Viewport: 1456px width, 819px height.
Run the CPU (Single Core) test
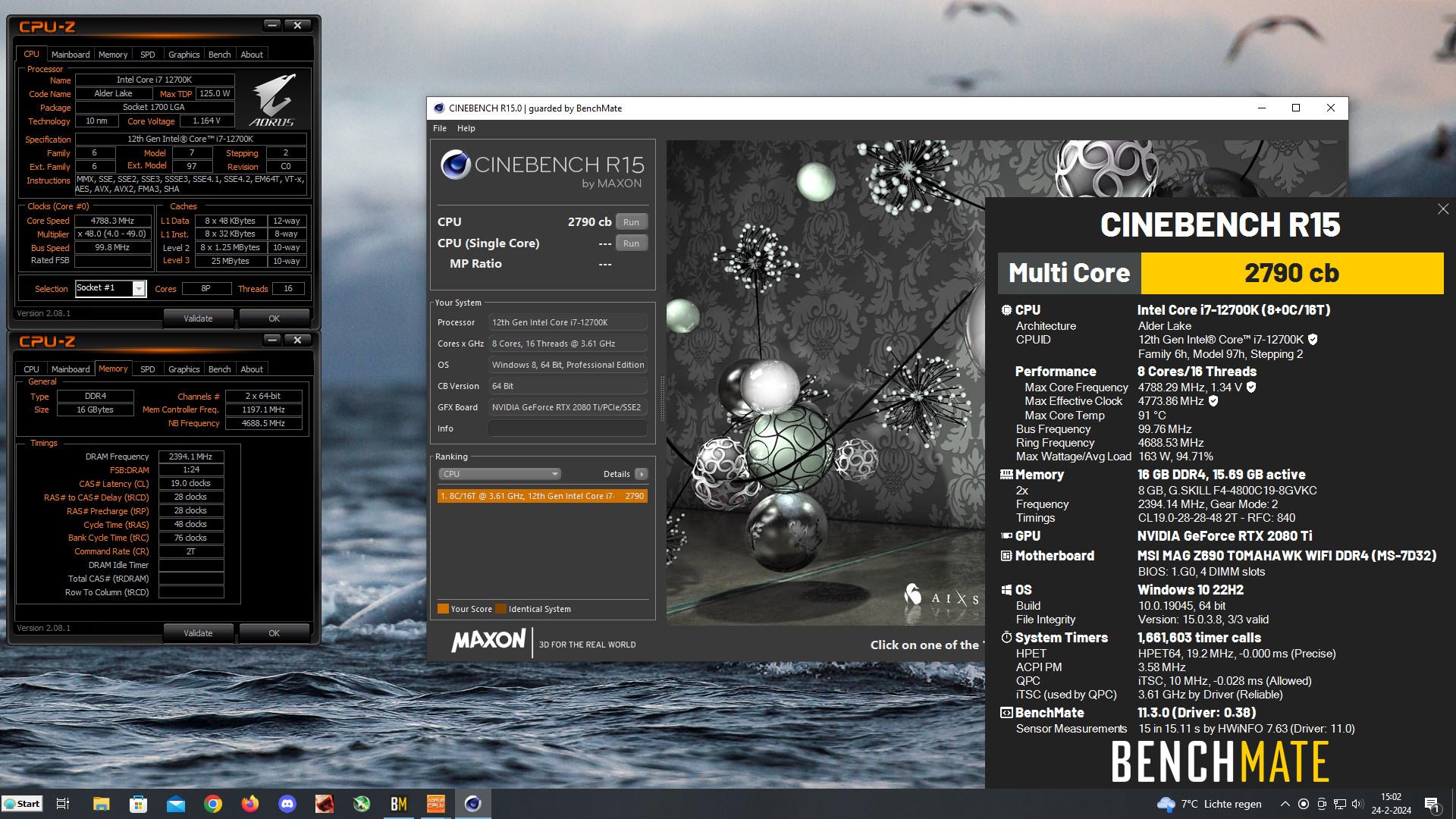coord(631,243)
